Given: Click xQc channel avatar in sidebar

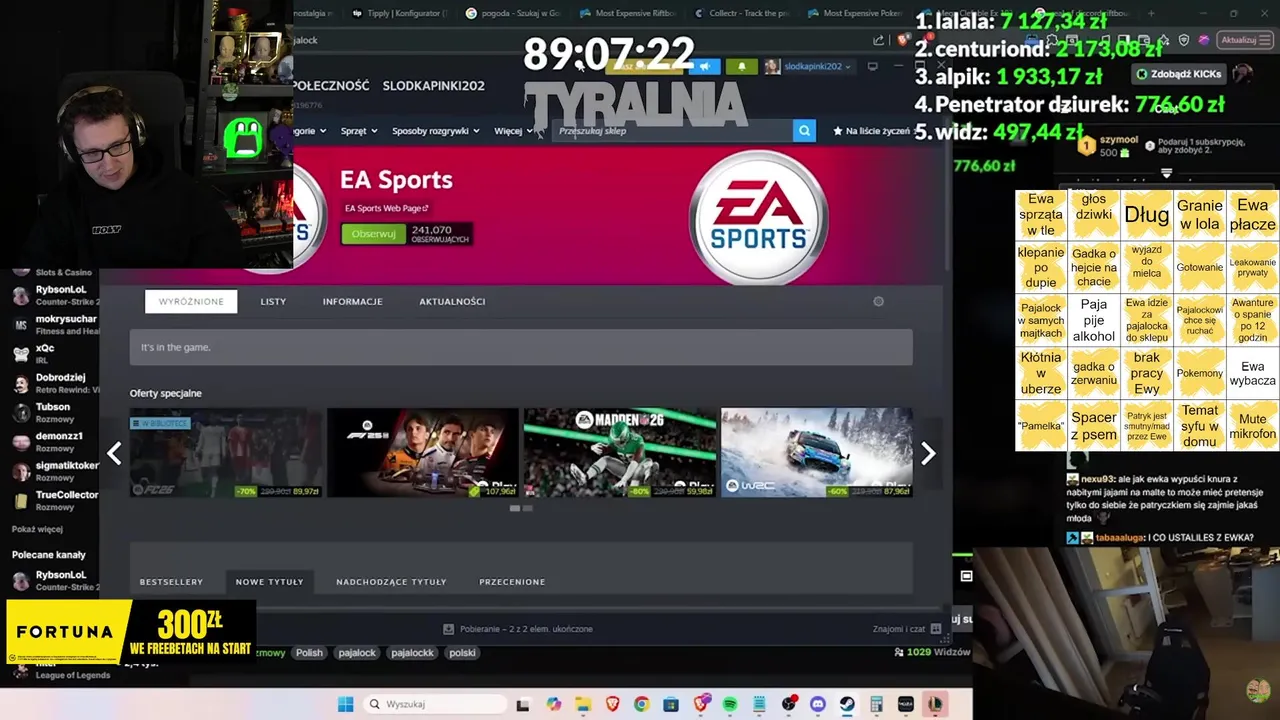Looking at the screenshot, I should pyautogui.click(x=20, y=354).
